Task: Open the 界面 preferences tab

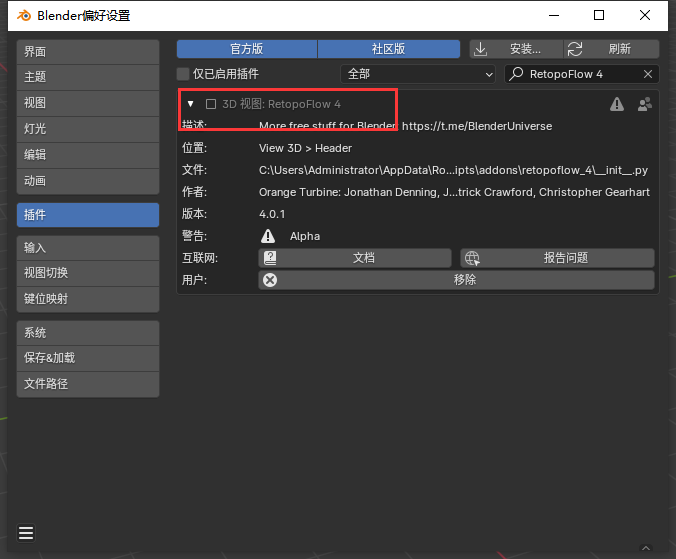Action: (88, 52)
